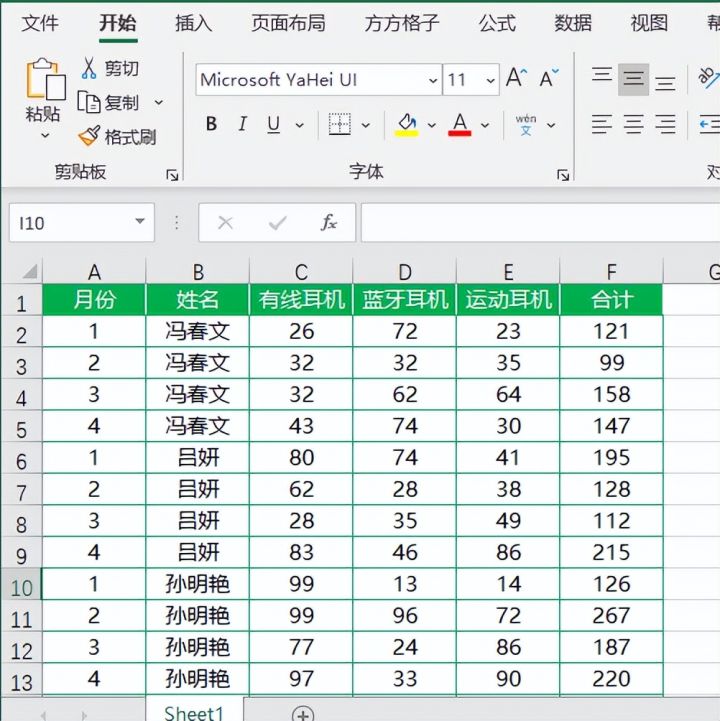Click the borders grid icon
The image size is (720, 721).
point(340,124)
